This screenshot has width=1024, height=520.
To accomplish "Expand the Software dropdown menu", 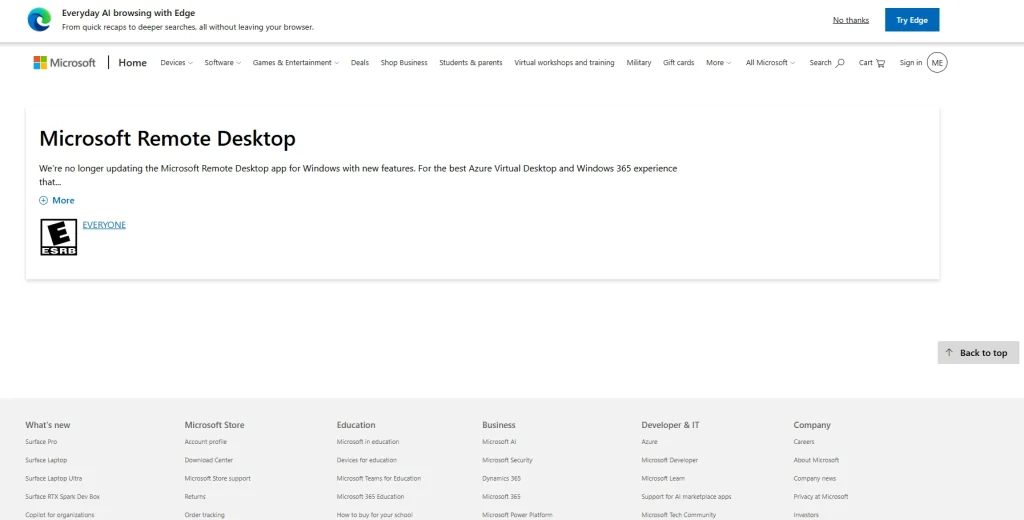I will point(223,63).
